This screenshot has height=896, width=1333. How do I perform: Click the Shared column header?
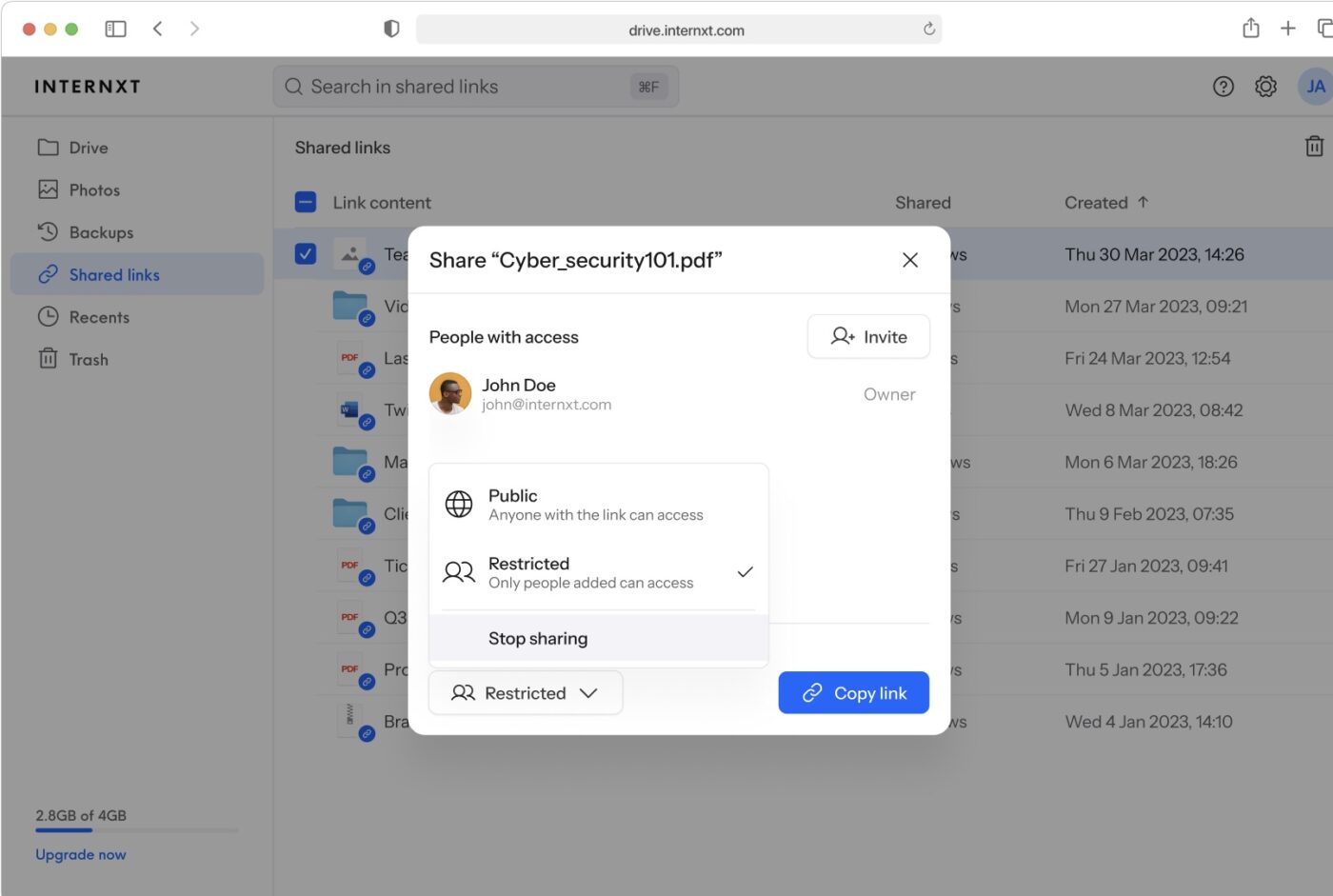point(923,202)
